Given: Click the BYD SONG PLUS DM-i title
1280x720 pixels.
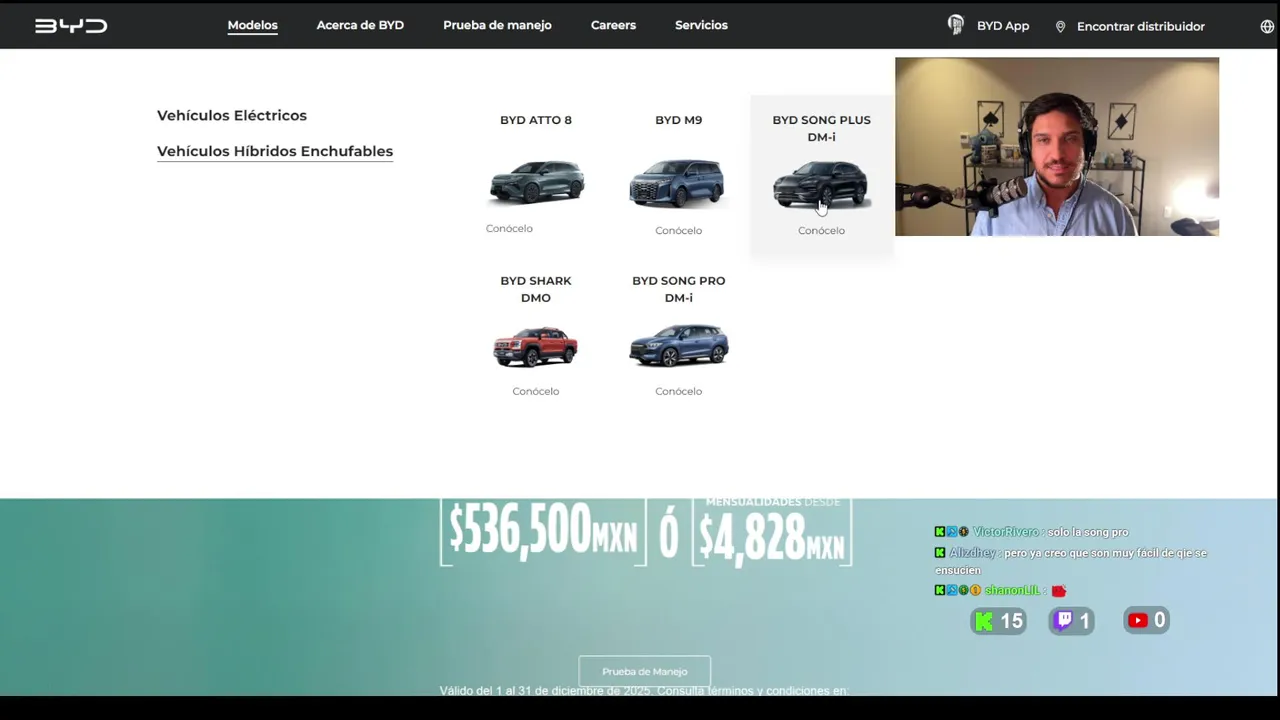Looking at the screenshot, I should click(821, 128).
